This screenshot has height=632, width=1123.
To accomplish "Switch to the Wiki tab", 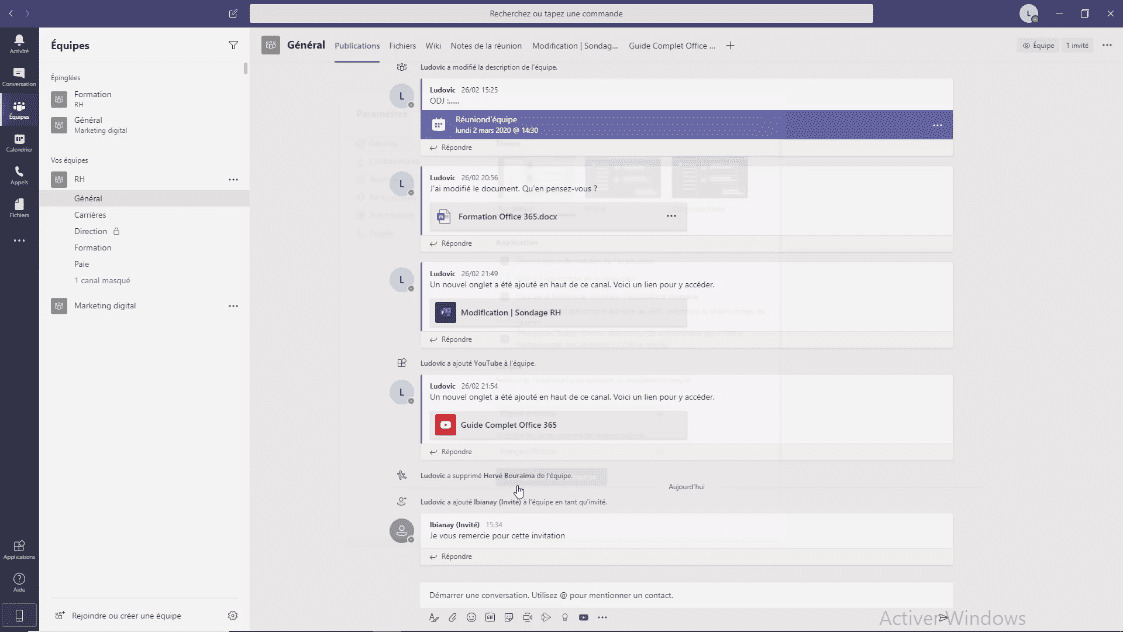I will [432, 45].
